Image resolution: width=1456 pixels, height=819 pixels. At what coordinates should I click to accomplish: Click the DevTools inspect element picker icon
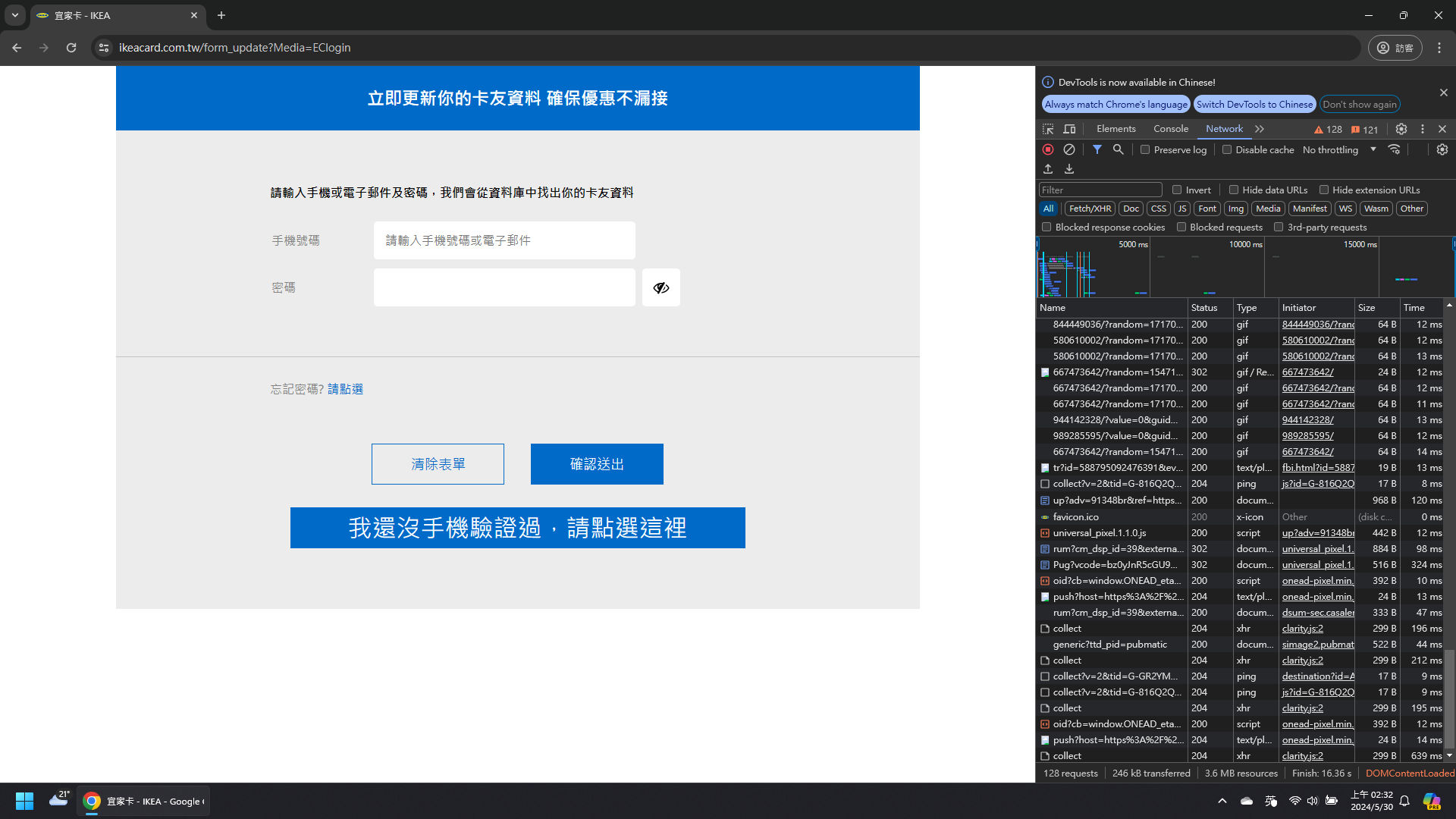[1048, 129]
